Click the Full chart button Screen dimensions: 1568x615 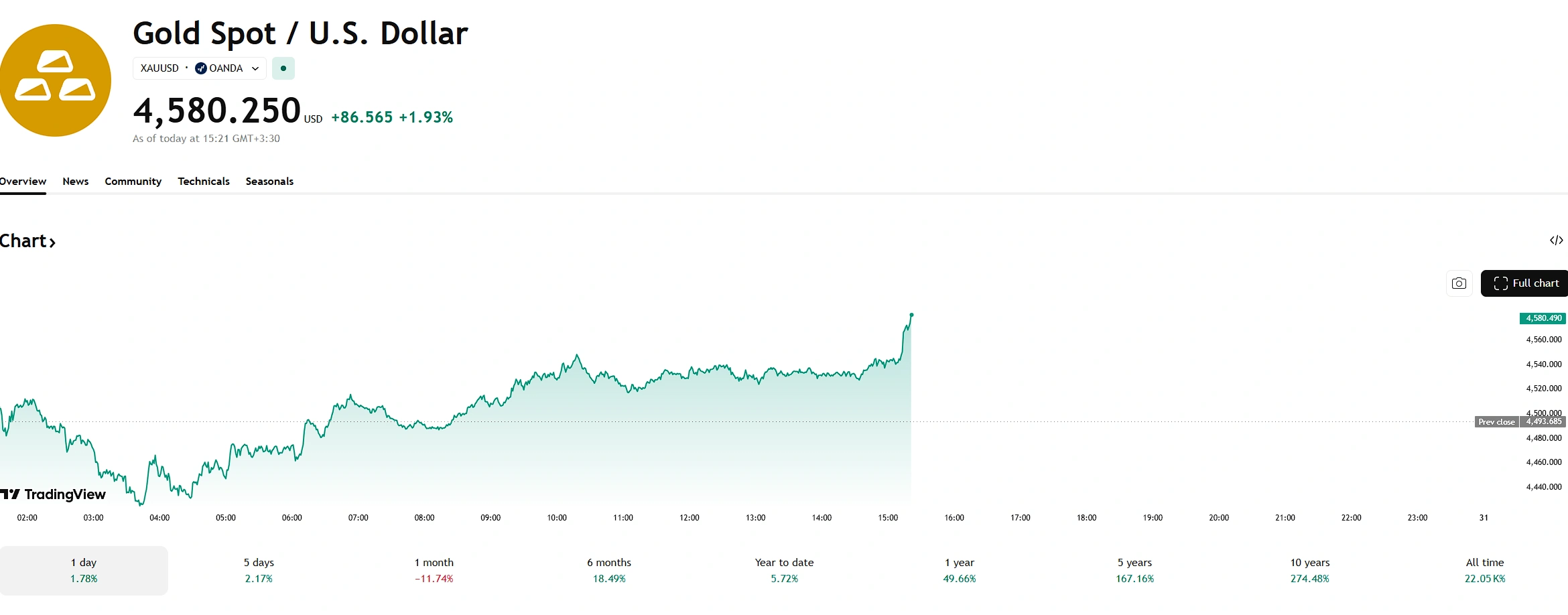pos(1525,283)
